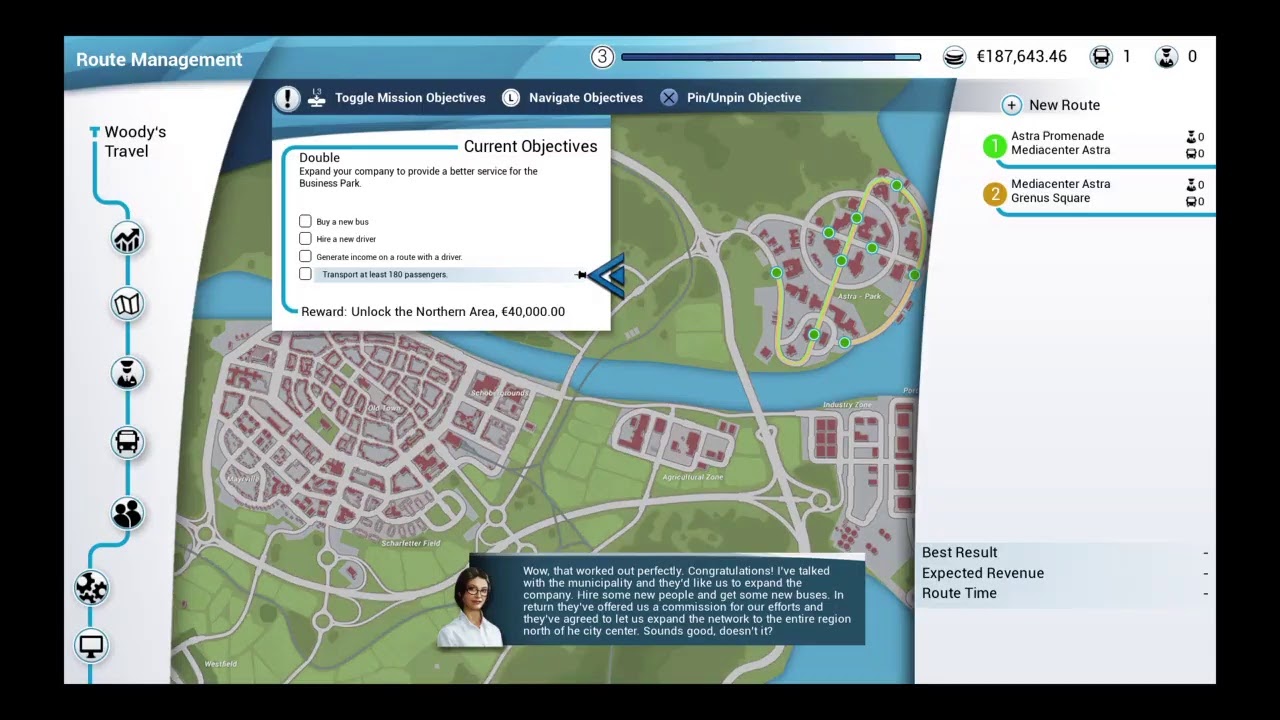This screenshot has height=720, width=1280.
Task: Click the Scharfetter Field map label
Action: coord(411,543)
